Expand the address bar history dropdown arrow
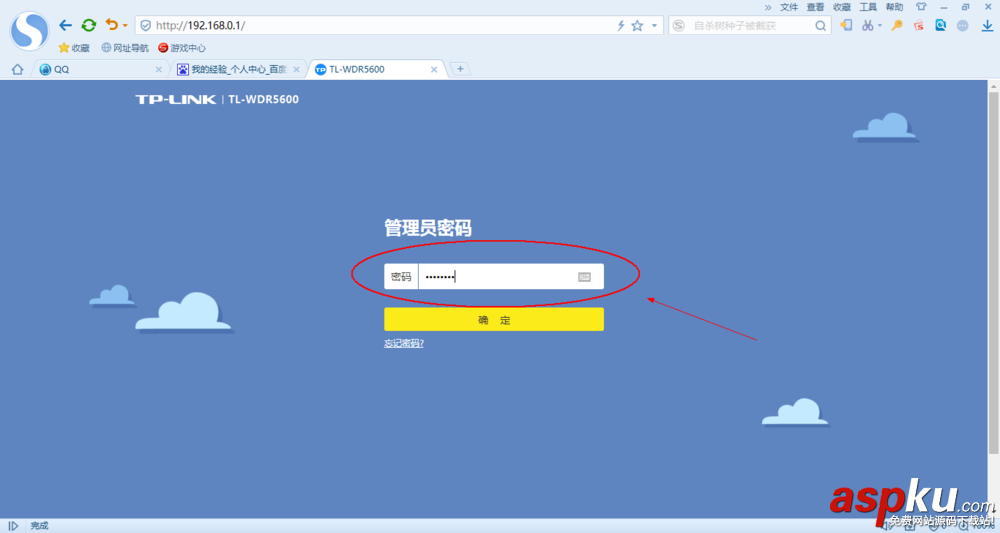1000x533 pixels. pos(654,26)
